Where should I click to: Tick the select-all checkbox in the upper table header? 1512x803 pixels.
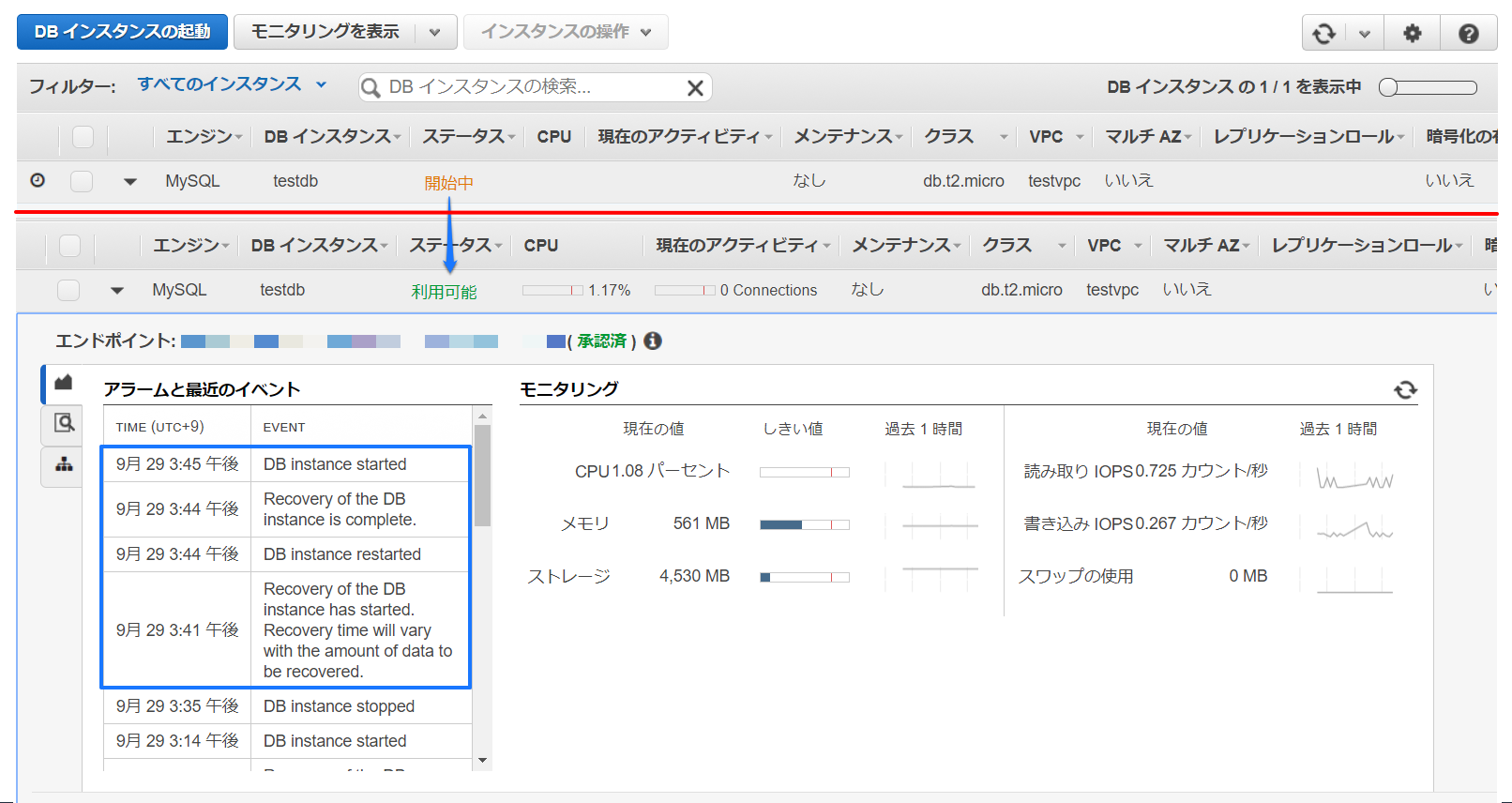[x=83, y=137]
